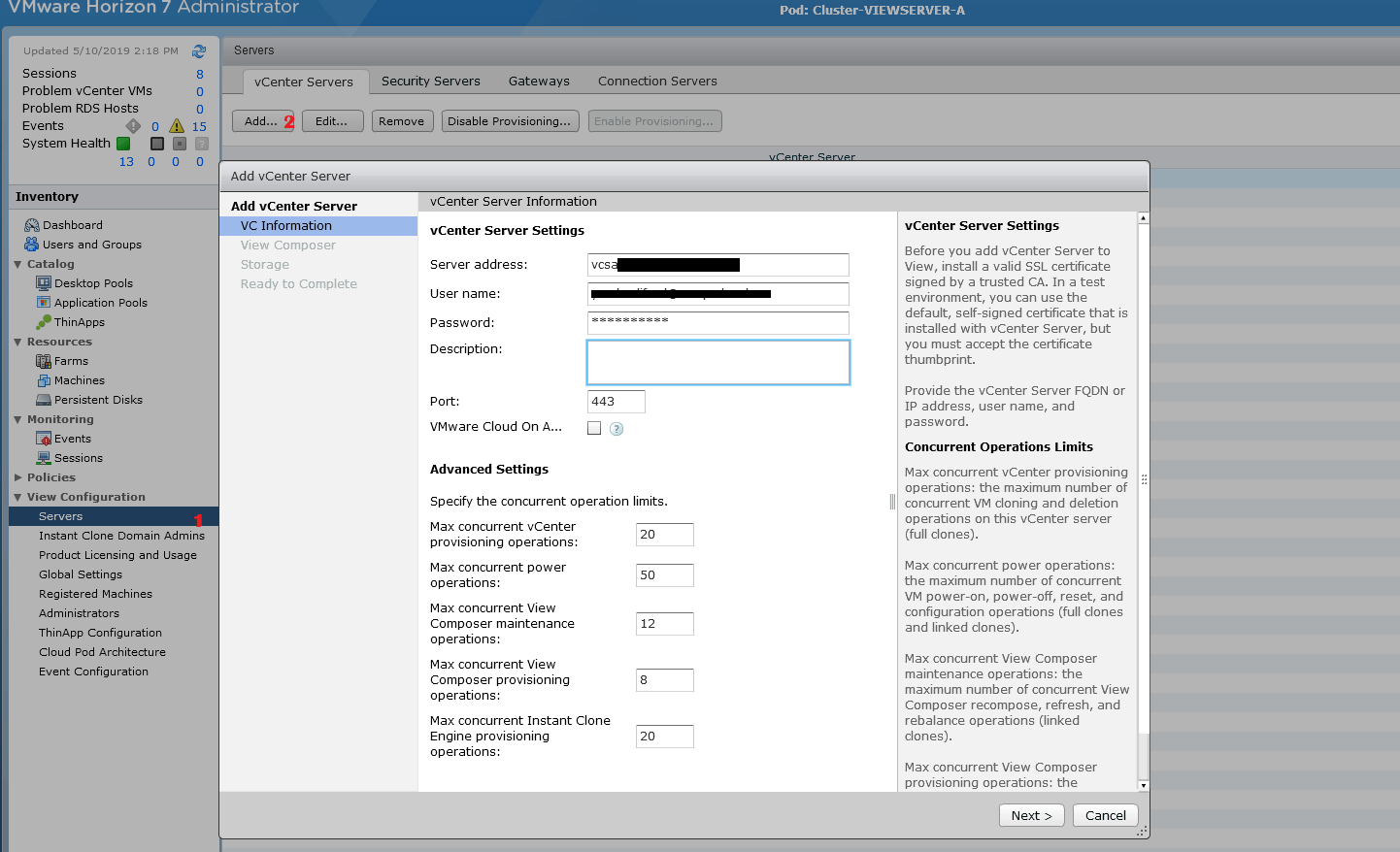1400x852 pixels.
Task: Enable the VMware Cloud On AWS checkbox
Action: pyautogui.click(x=593, y=427)
